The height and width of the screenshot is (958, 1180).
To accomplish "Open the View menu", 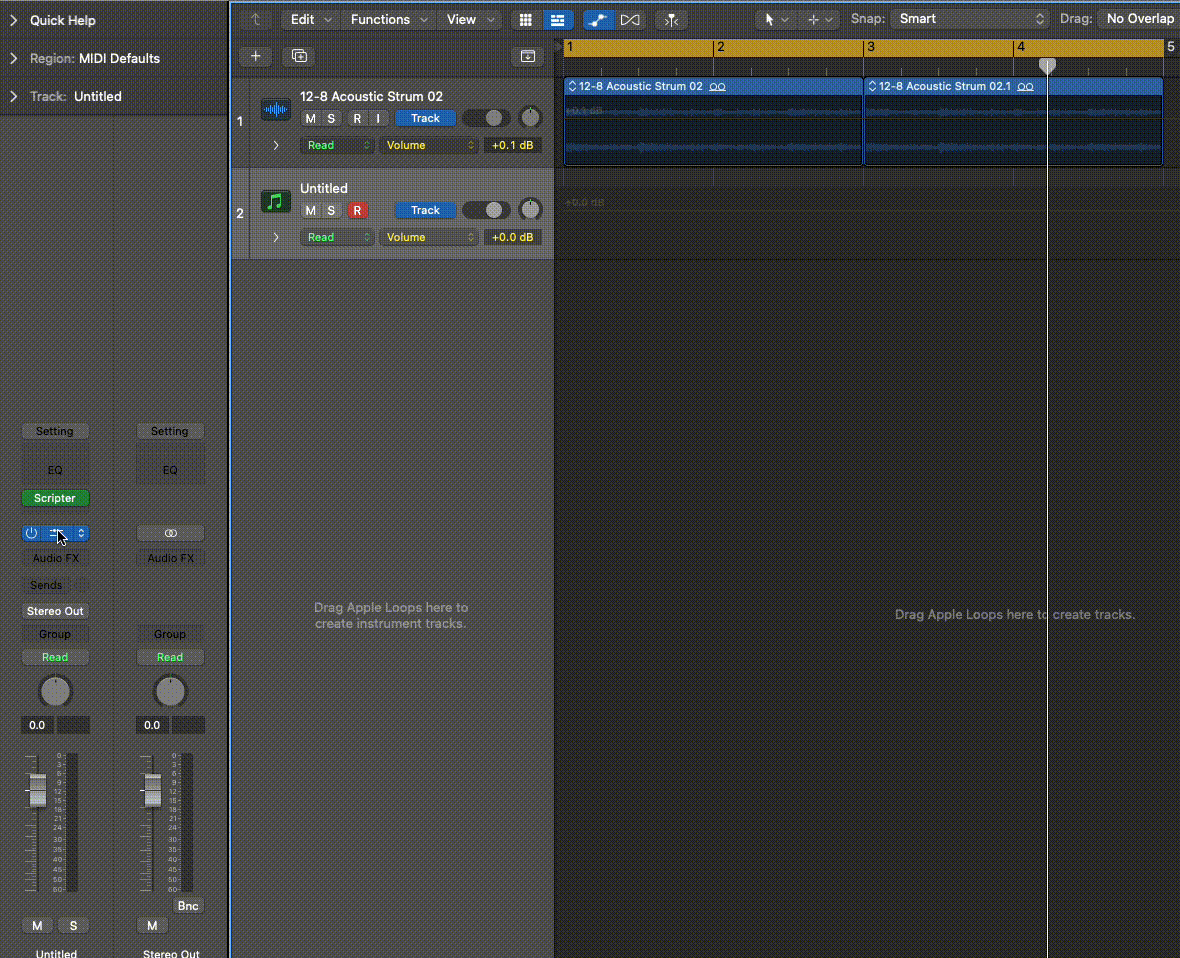I will (x=470, y=20).
